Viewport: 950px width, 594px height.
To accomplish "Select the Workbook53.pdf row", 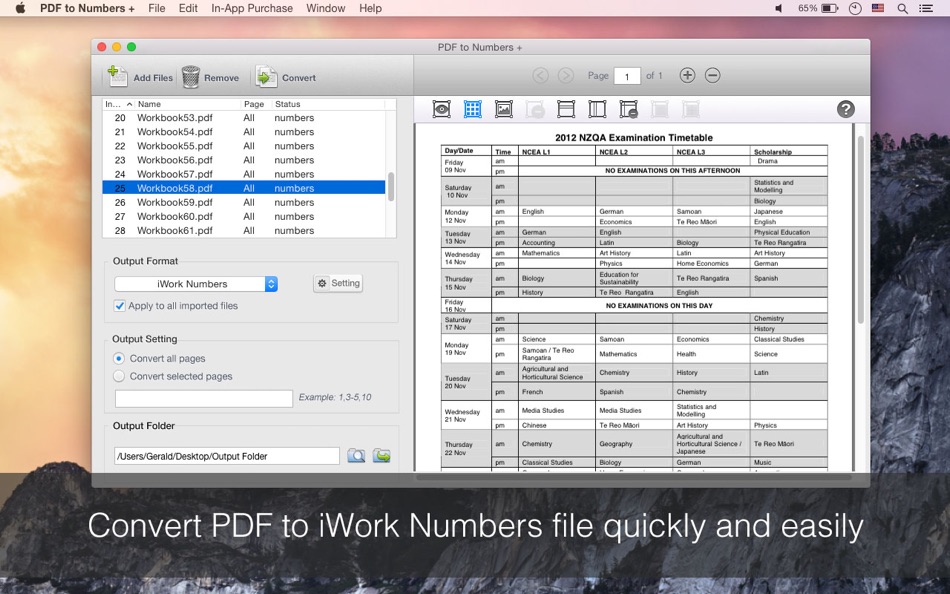I will (x=244, y=118).
